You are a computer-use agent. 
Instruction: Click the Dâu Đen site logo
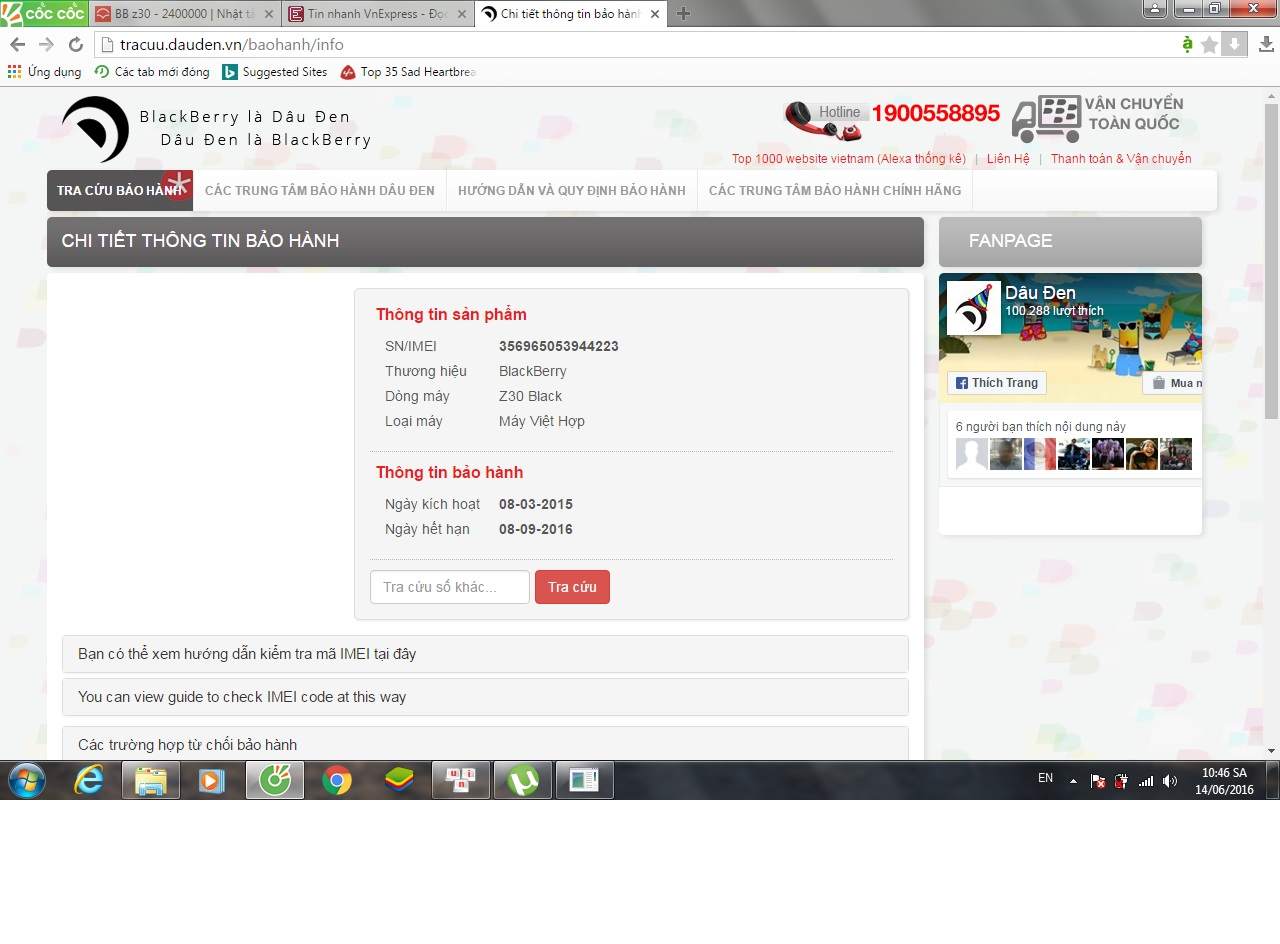click(96, 129)
